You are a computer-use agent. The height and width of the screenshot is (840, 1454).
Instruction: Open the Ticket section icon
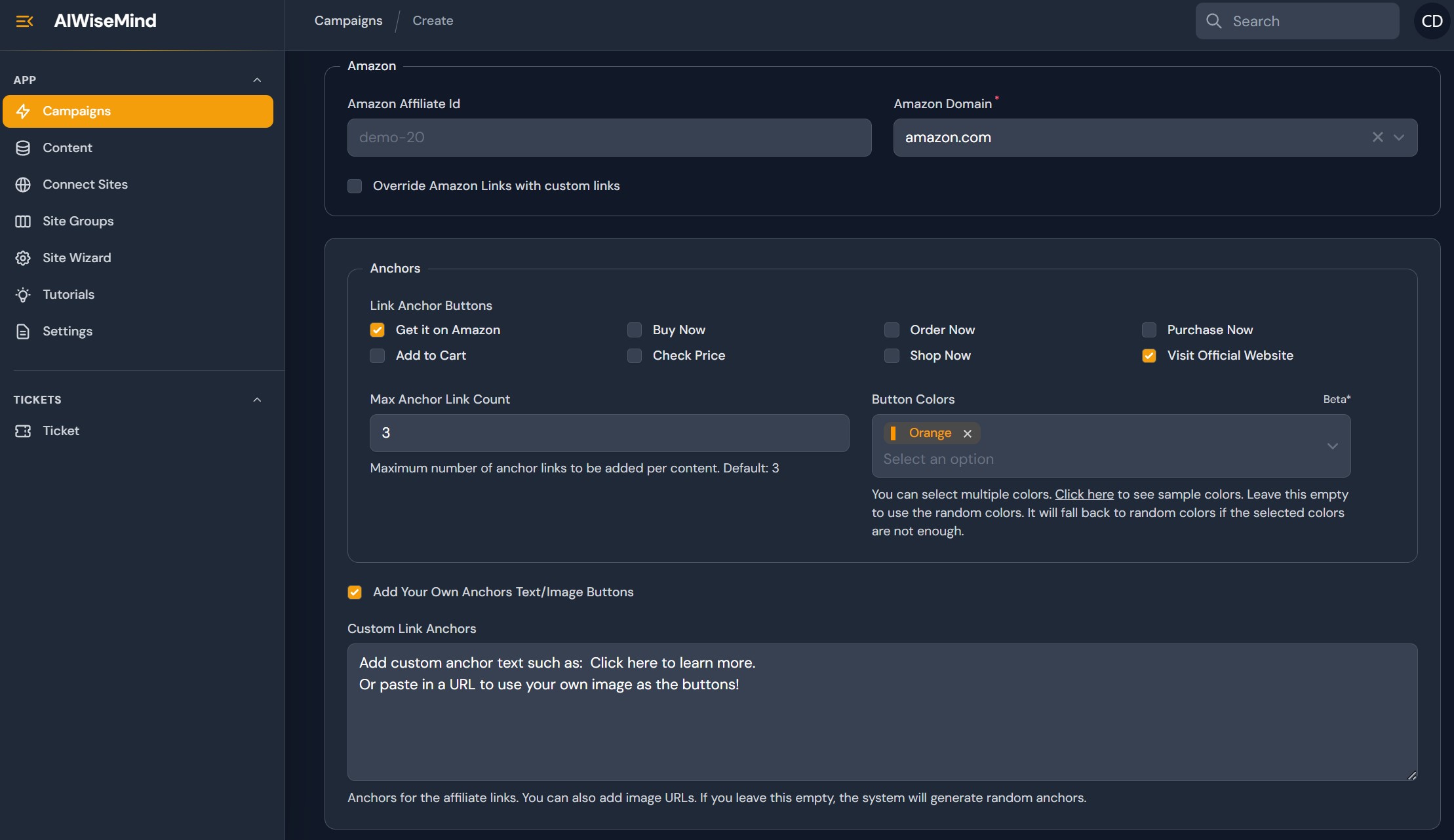(x=24, y=430)
